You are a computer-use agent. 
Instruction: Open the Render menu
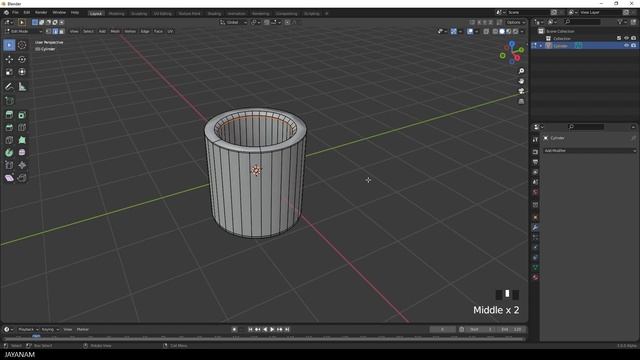click(x=41, y=13)
